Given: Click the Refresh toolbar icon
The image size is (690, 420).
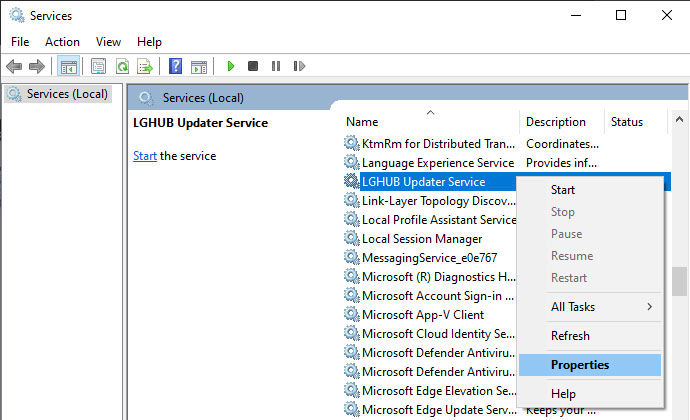Looking at the screenshot, I should (x=122, y=66).
